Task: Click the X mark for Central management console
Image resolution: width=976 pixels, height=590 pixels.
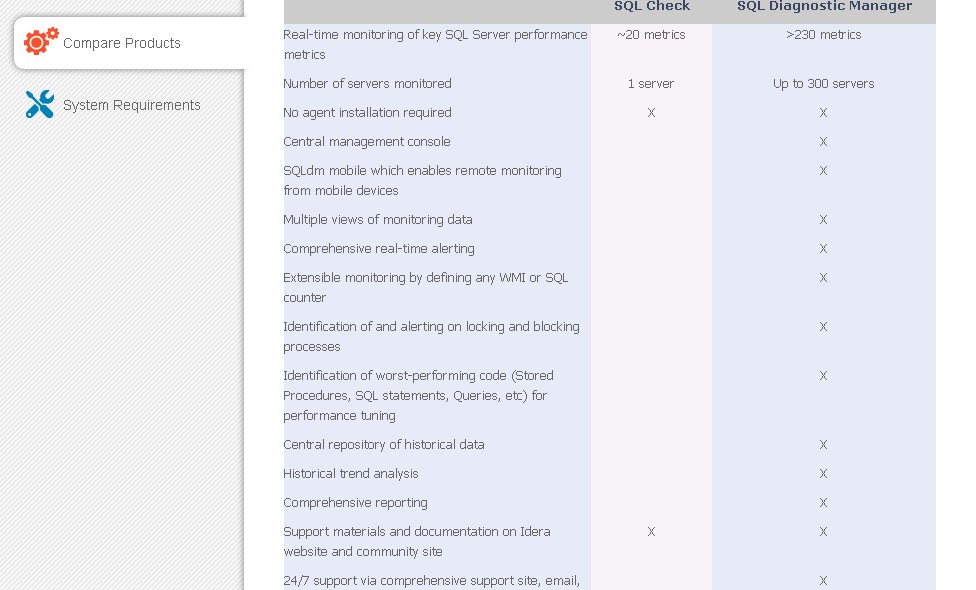Action: (824, 142)
